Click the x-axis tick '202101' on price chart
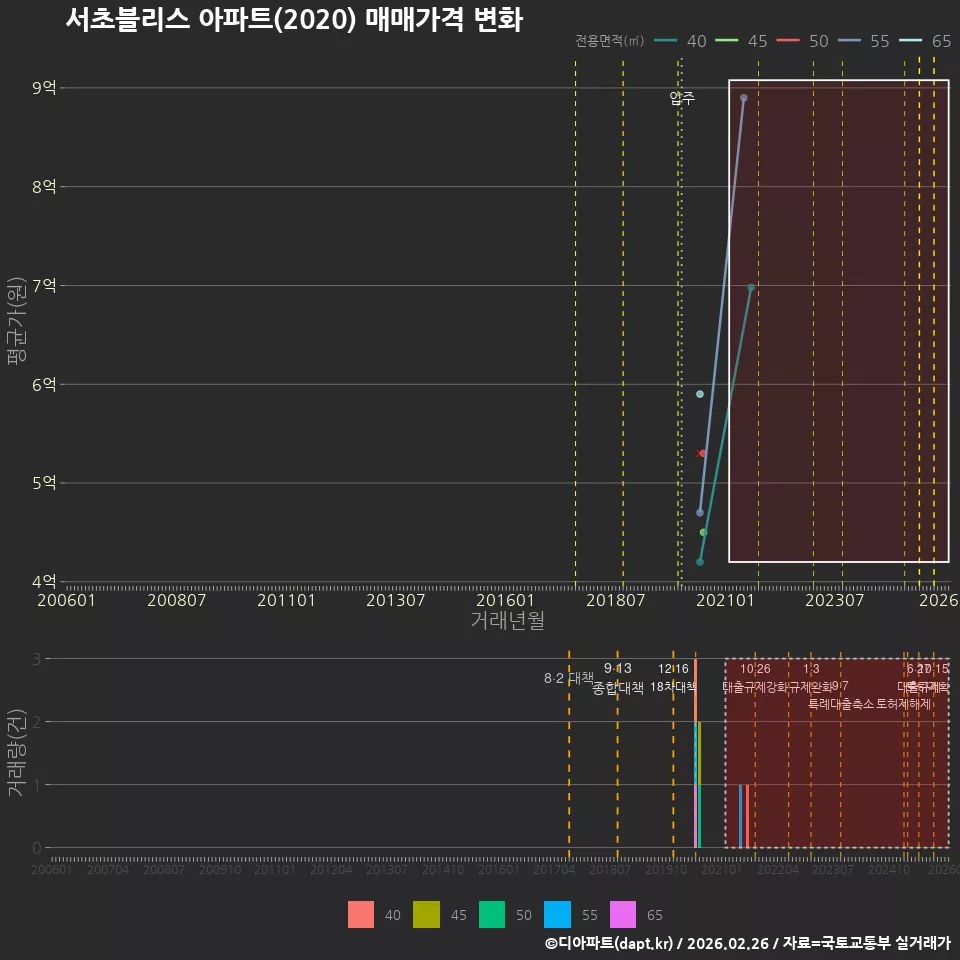This screenshot has width=960, height=960. pos(725,600)
